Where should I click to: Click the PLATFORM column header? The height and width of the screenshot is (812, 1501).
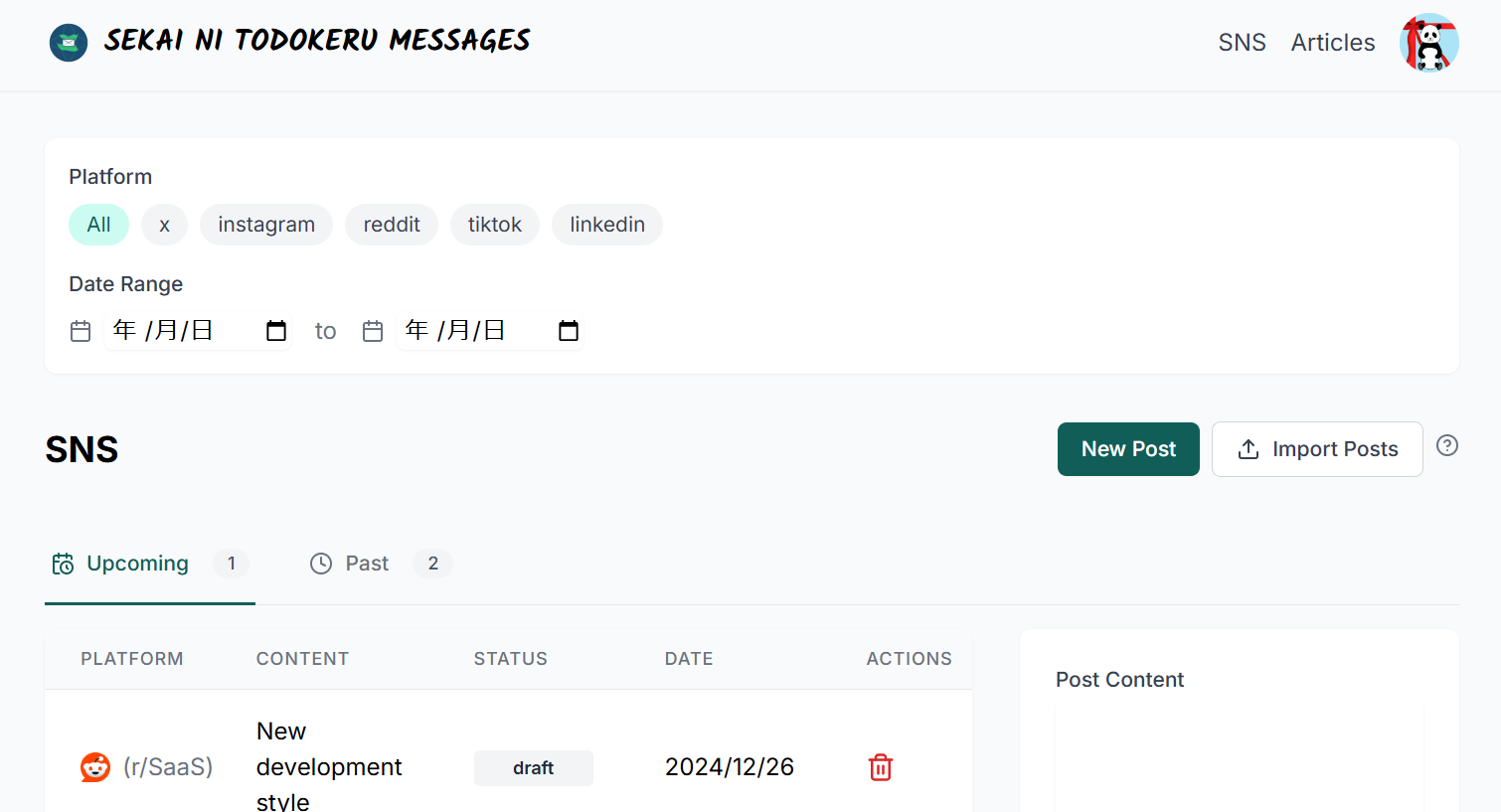coord(132,659)
